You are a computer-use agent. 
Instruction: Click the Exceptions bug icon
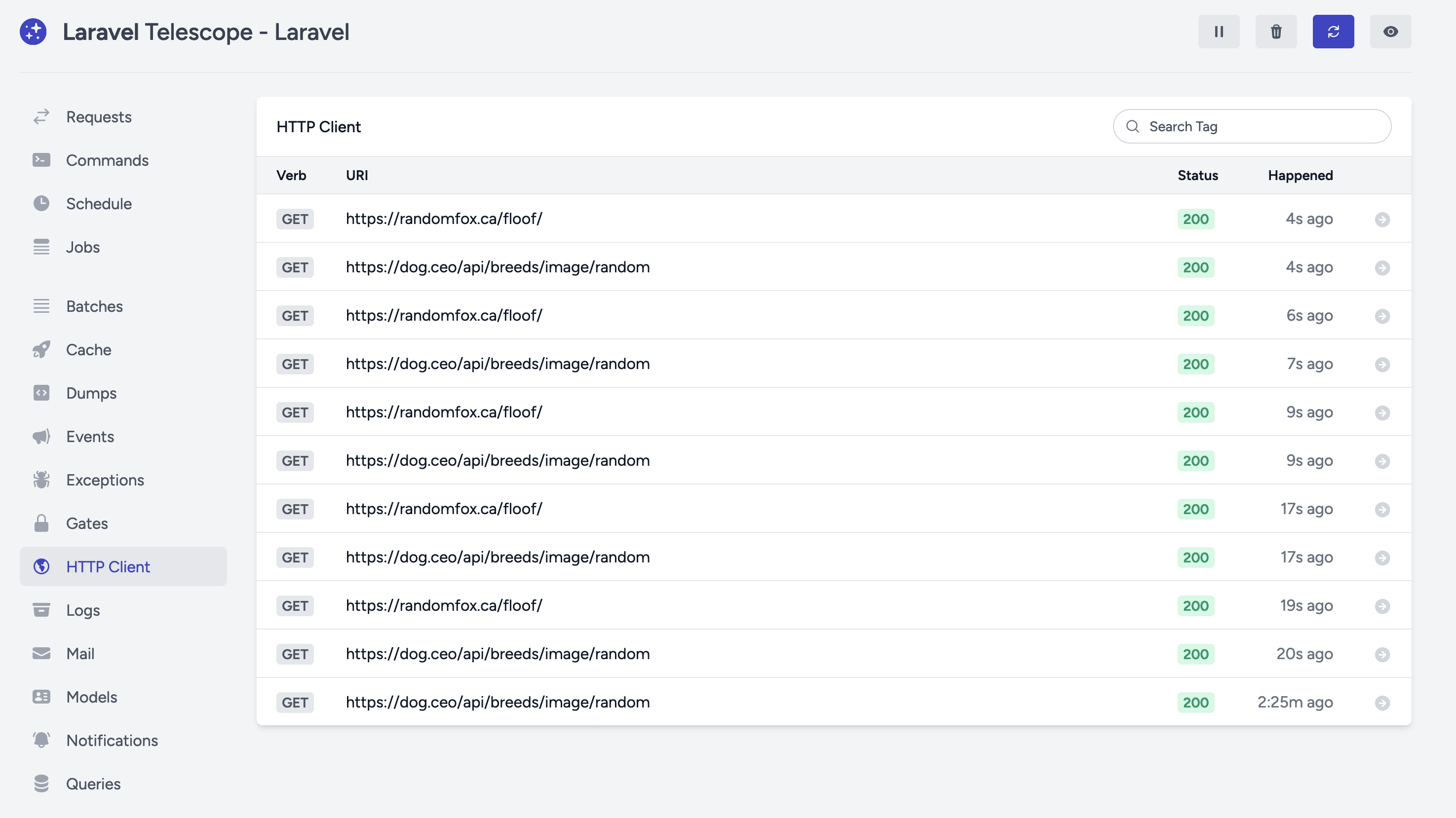point(41,480)
